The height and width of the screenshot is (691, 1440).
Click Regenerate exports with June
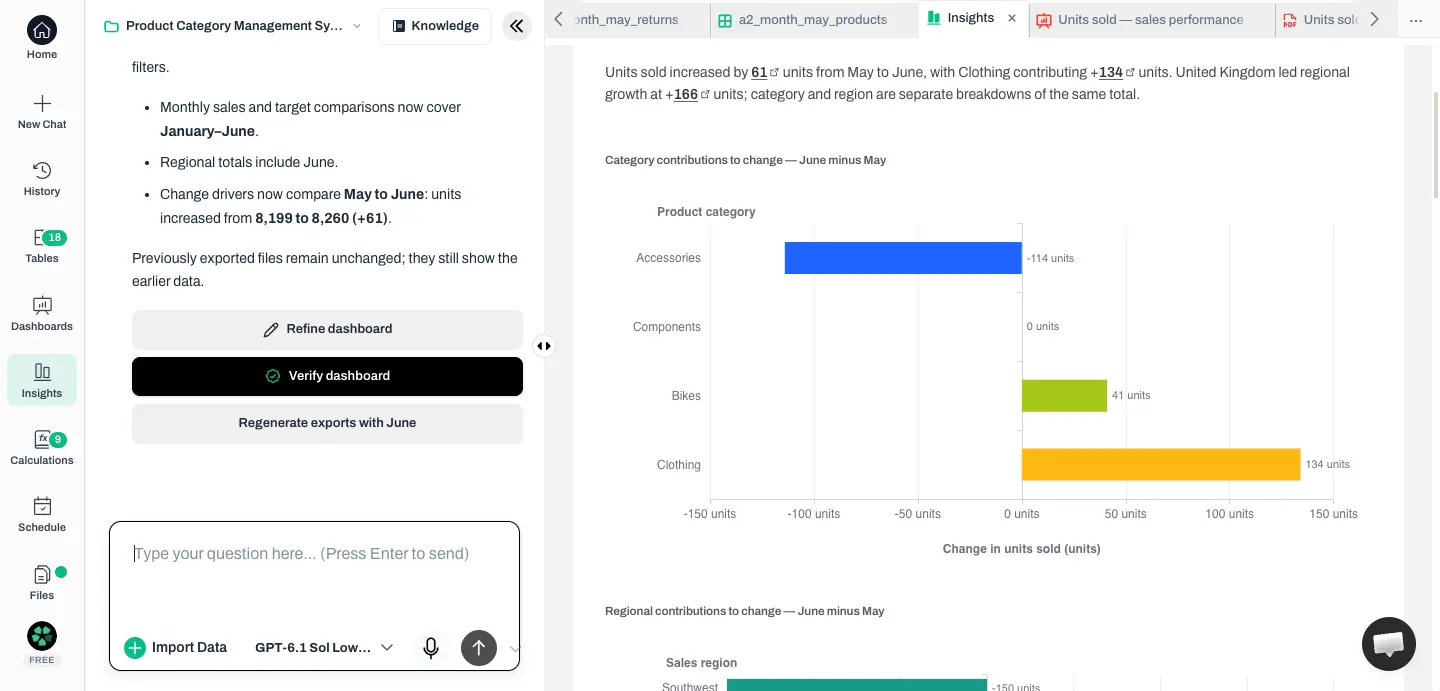[x=327, y=423]
